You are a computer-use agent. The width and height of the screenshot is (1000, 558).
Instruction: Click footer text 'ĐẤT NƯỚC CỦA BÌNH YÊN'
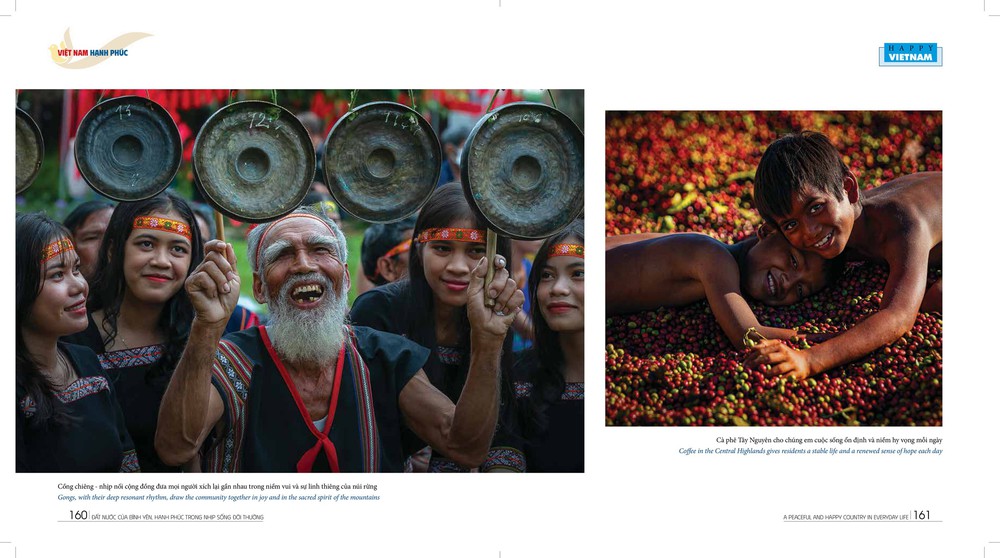point(177,517)
